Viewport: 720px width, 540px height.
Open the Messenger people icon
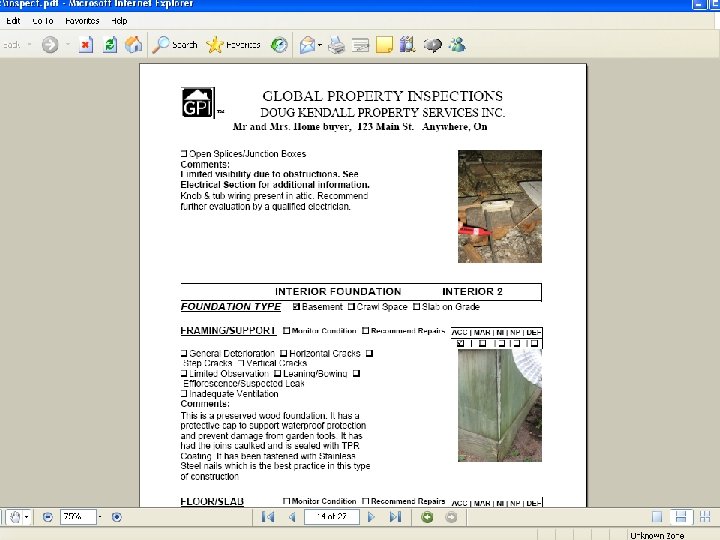click(x=457, y=45)
